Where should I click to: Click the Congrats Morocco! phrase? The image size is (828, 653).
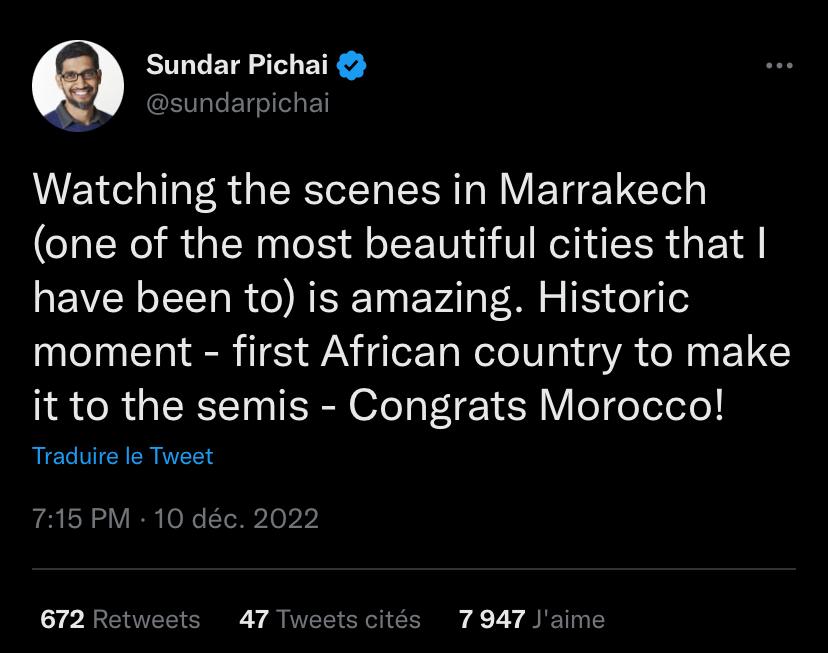point(536,405)
